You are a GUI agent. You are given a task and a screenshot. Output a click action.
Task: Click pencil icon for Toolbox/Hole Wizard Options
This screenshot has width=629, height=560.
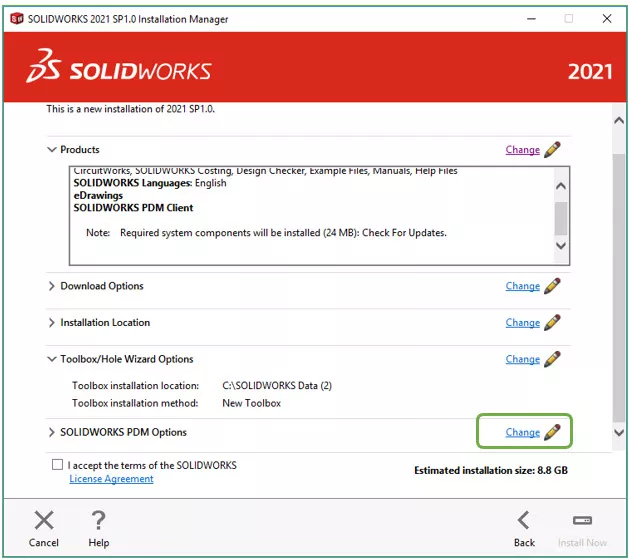tap(552, 359)
